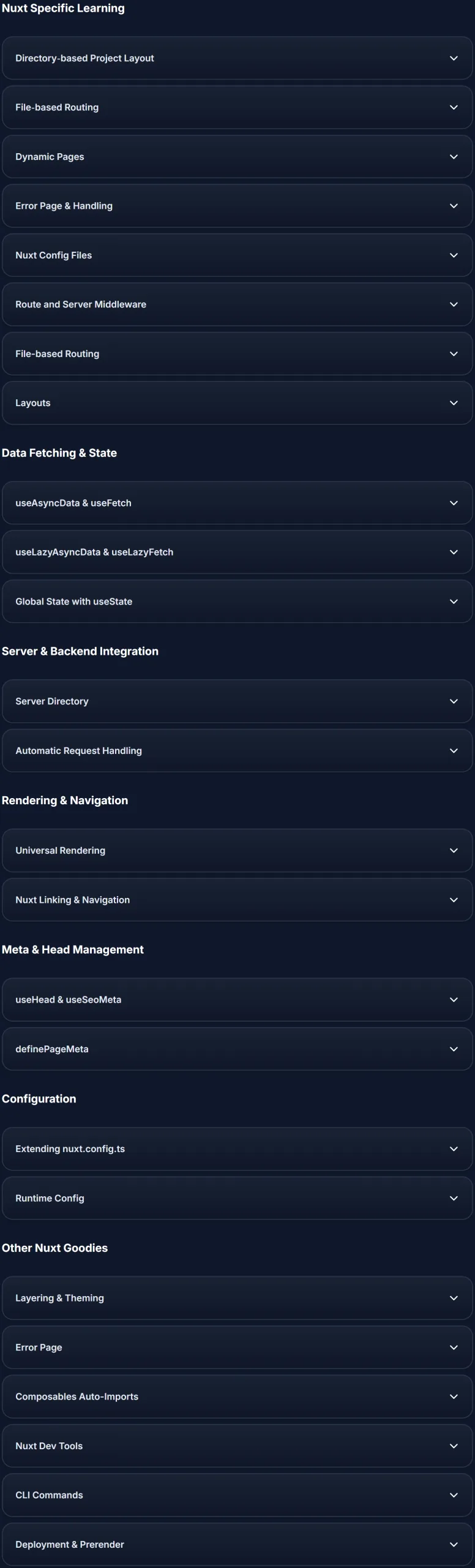Click the useHead & useSeoMeta chevron
Screen dimensions: 475x1568
454,1000
